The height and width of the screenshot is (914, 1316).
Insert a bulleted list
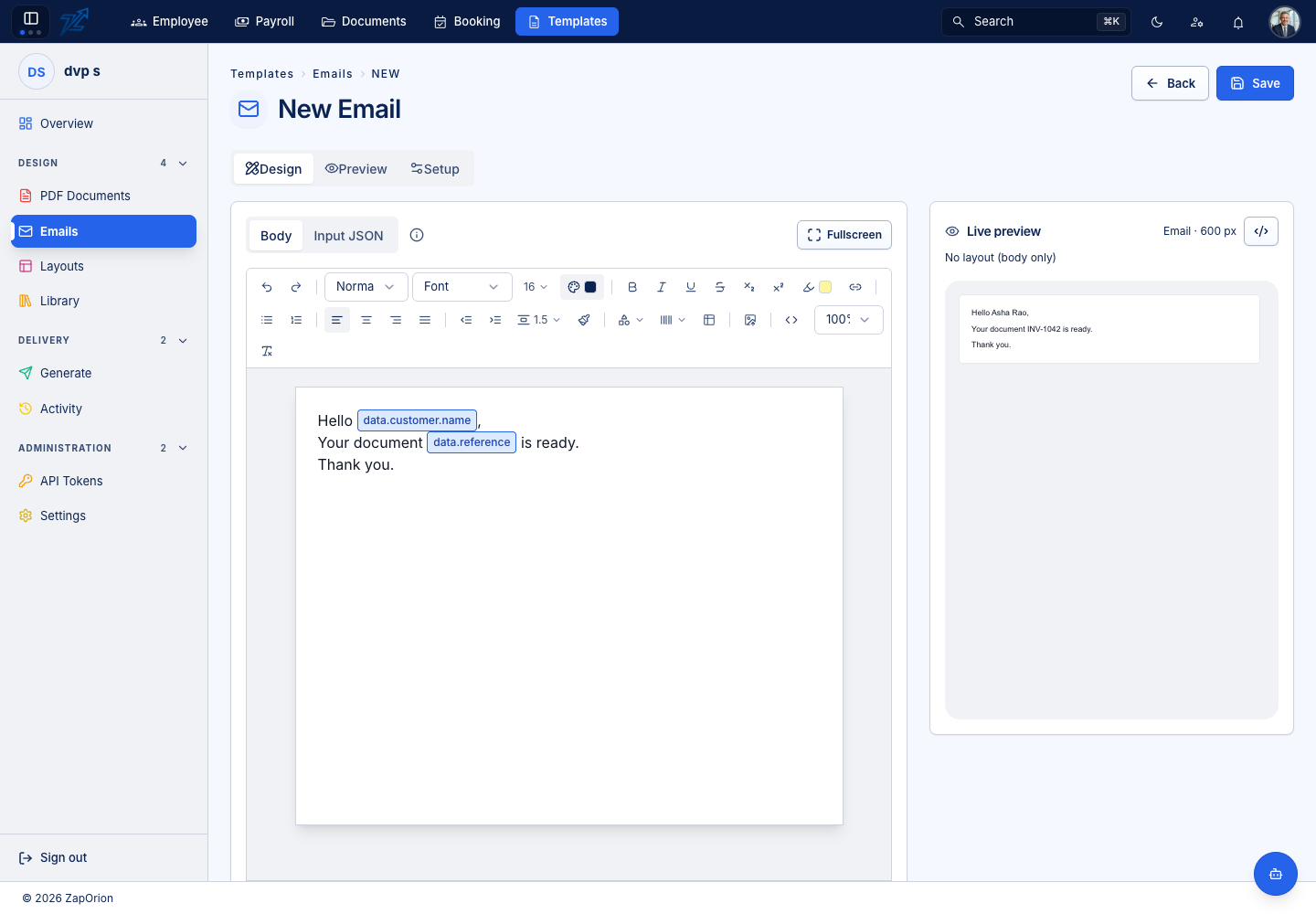pos(267,320)
